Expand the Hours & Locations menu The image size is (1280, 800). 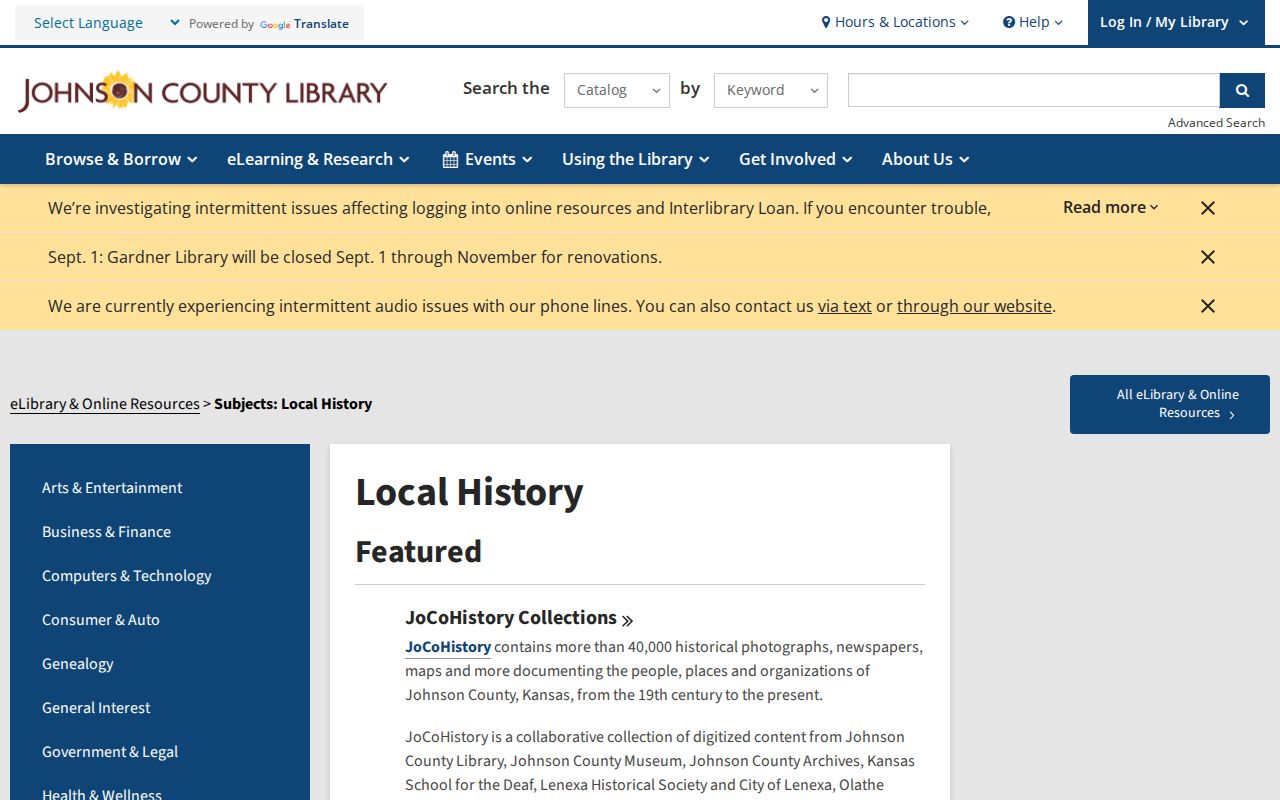pos(895,22)
